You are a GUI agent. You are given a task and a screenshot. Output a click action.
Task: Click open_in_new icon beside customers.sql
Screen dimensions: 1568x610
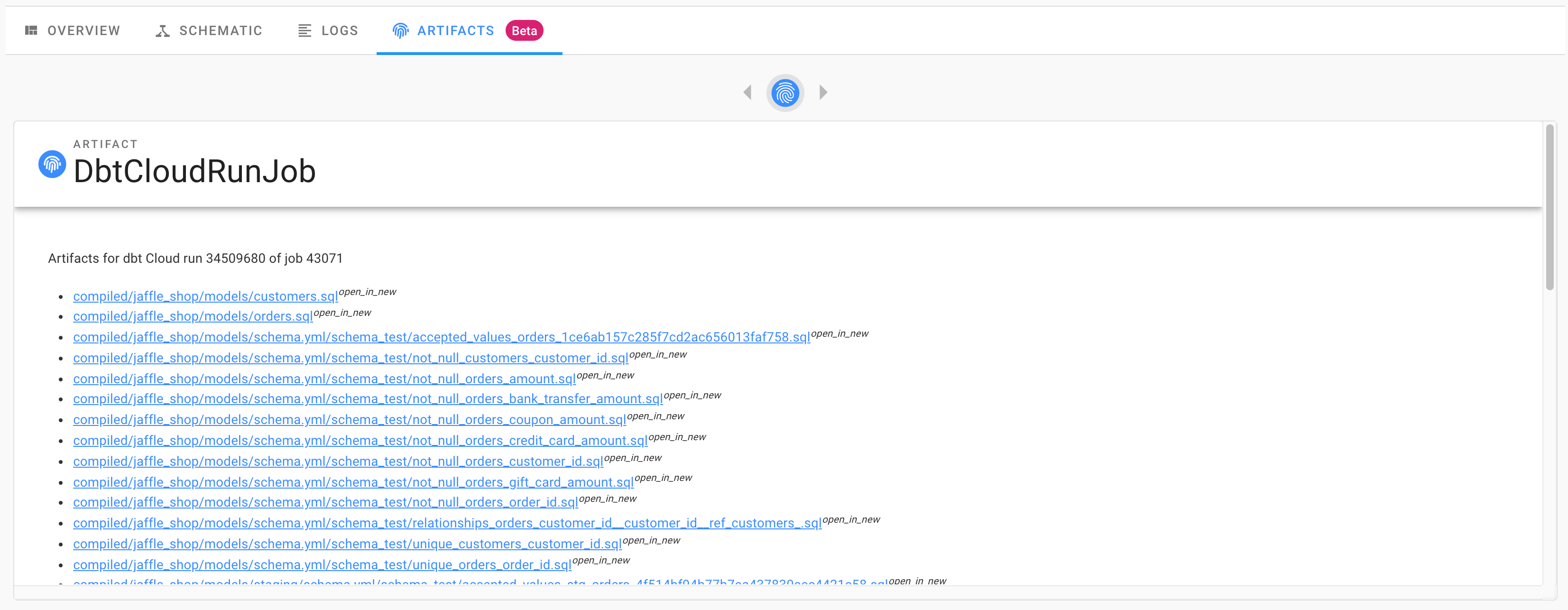coord(367,292)
